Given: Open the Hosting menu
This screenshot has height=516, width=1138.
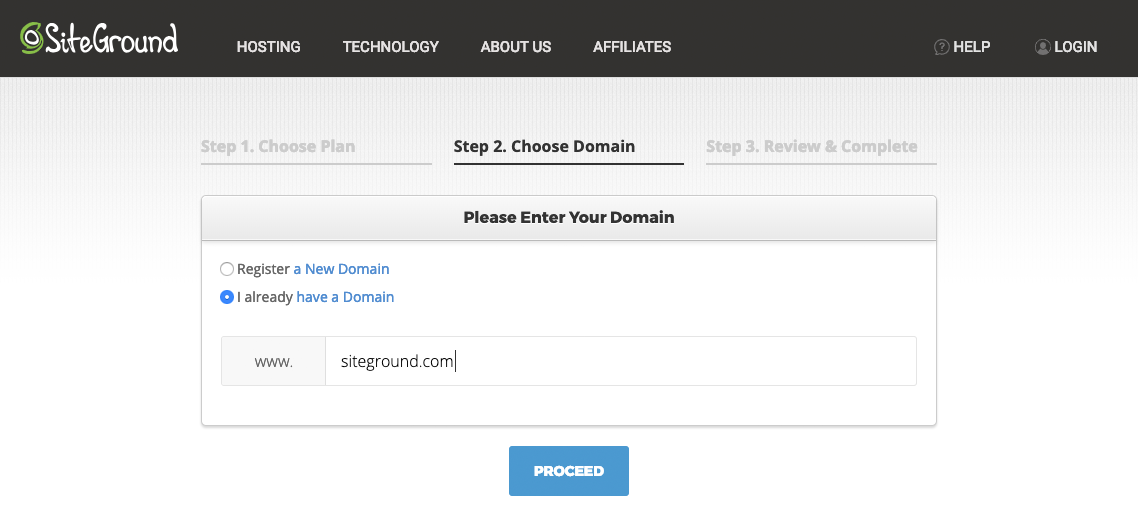Looking at the screenshot, I should [x=269, y=47].
